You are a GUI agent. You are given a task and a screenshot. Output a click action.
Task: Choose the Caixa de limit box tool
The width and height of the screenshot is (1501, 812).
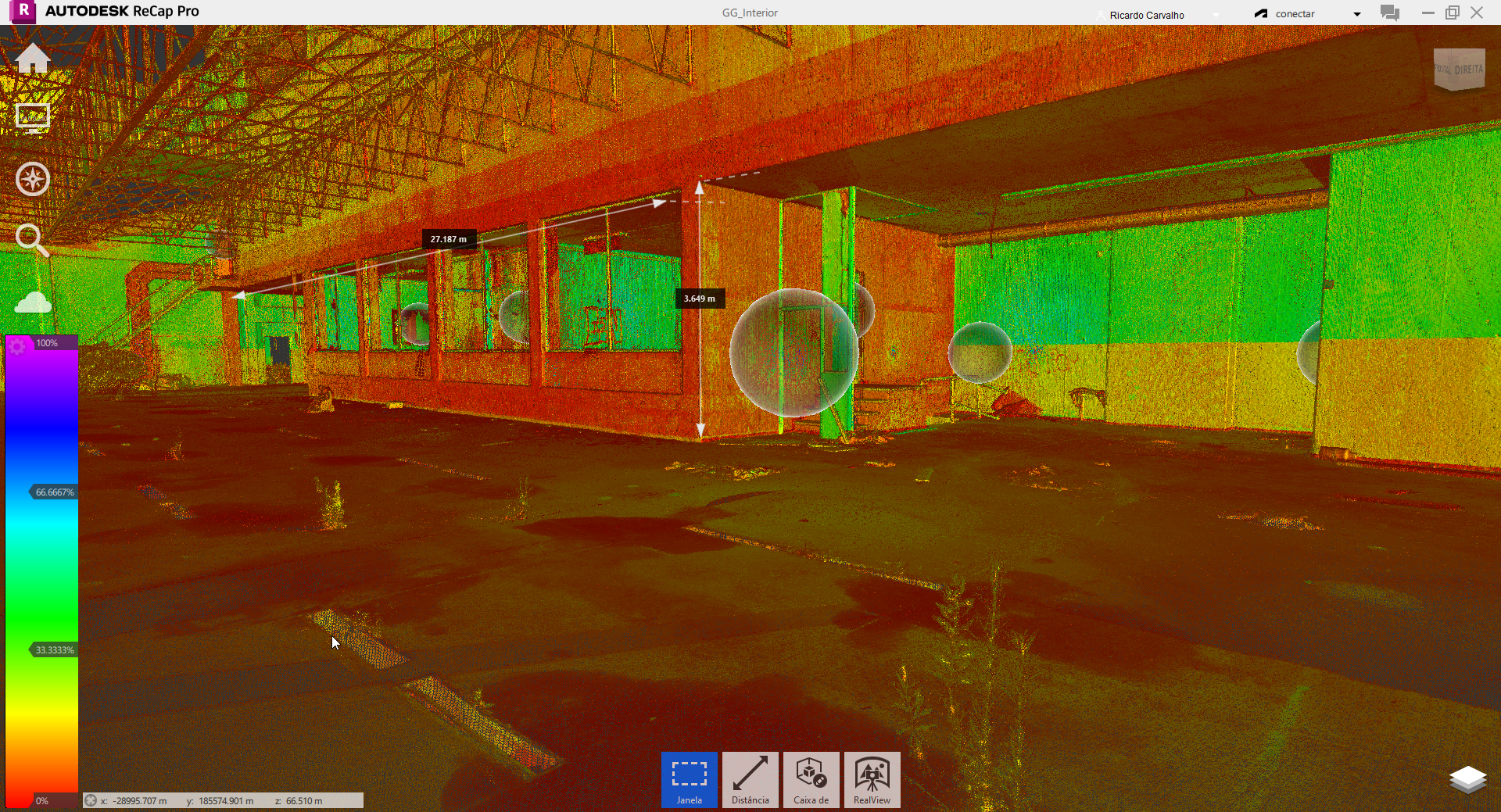click(811, 779)
